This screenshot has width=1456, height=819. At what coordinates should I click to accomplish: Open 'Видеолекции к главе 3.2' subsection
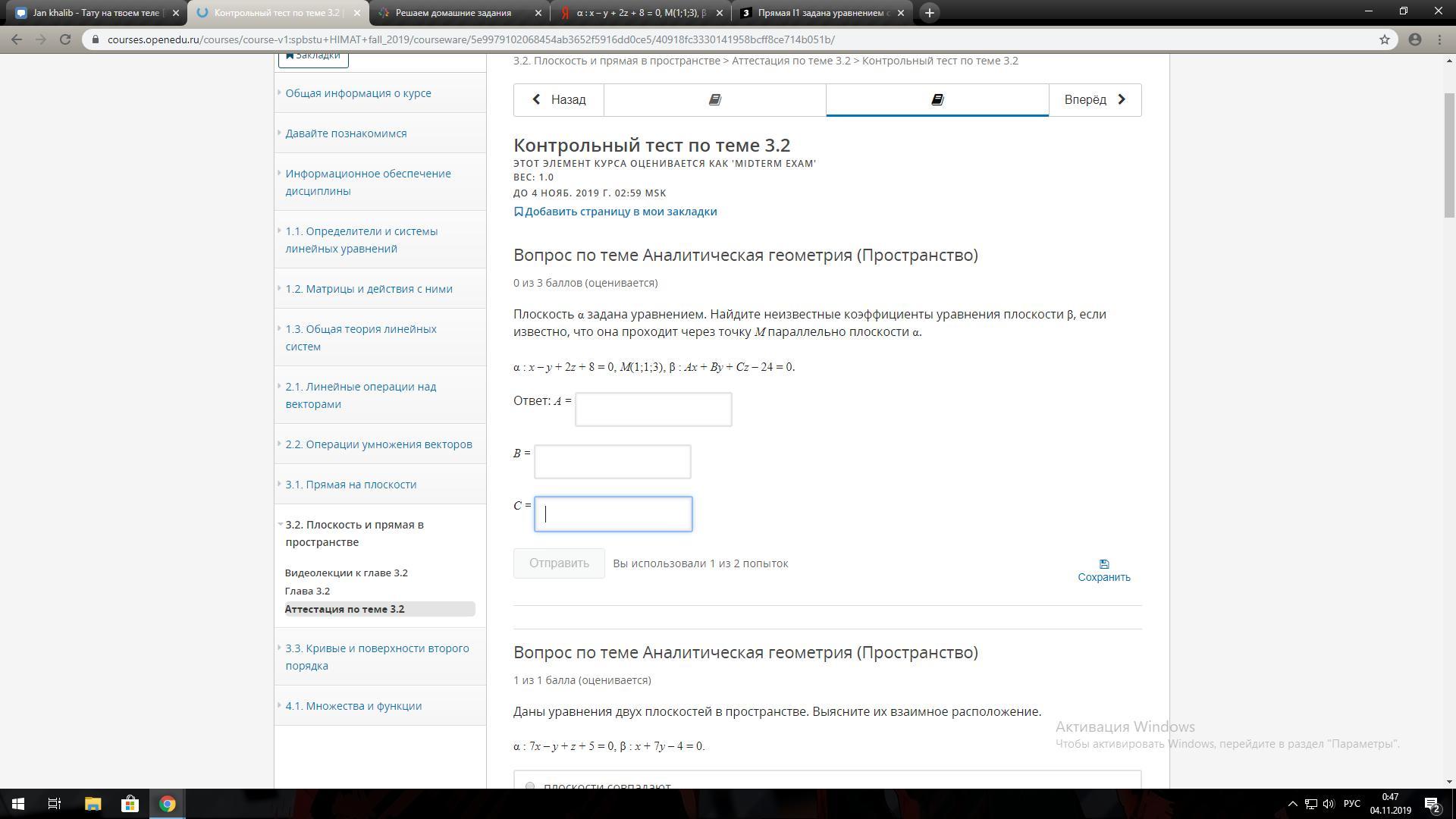coord(346,573)
